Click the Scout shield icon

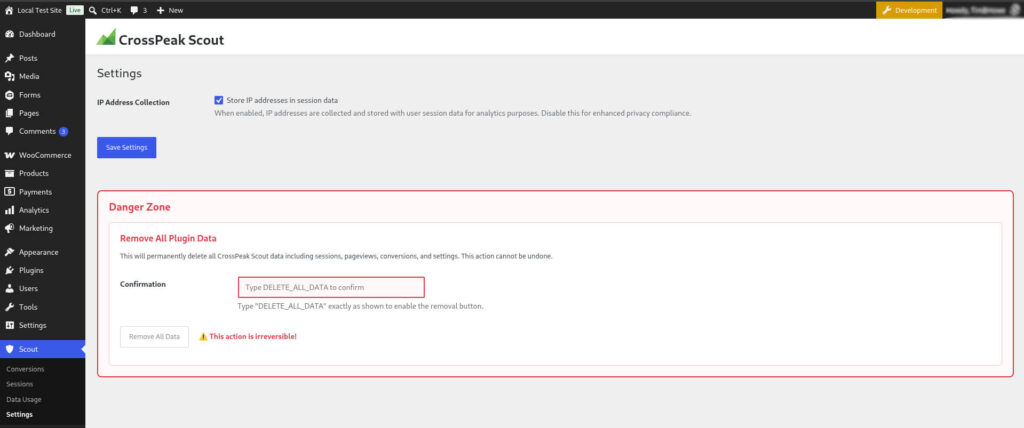tap(9, 349)
